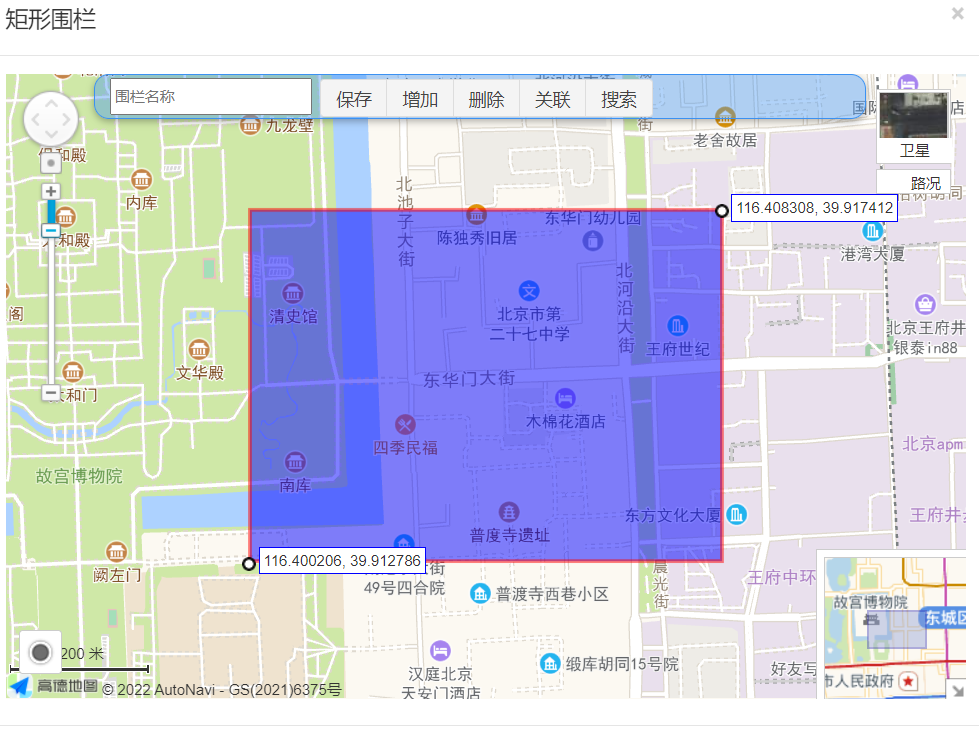Click the 缎库胡同15号院 residence icon
This screenshot has height=733, width=979.
point(550,663)
